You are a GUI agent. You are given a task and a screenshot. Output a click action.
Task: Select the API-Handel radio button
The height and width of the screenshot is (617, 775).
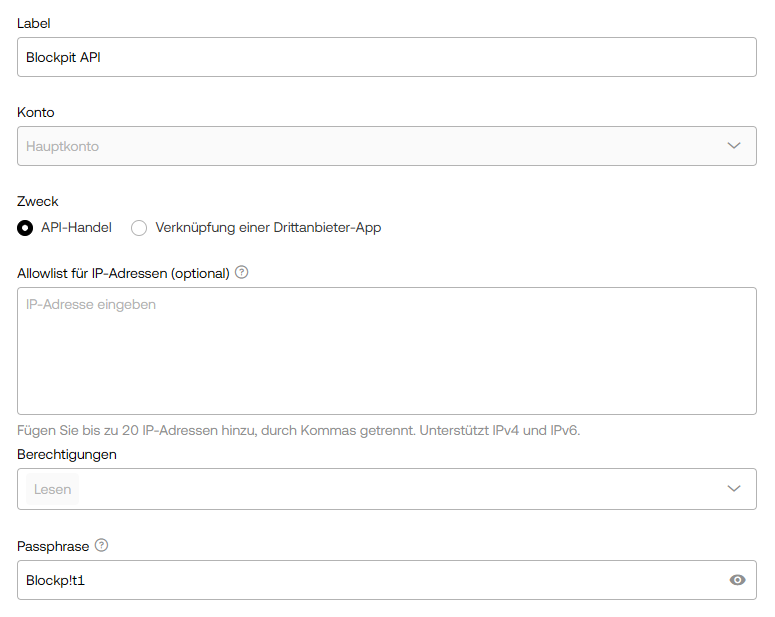click(25, 228)
